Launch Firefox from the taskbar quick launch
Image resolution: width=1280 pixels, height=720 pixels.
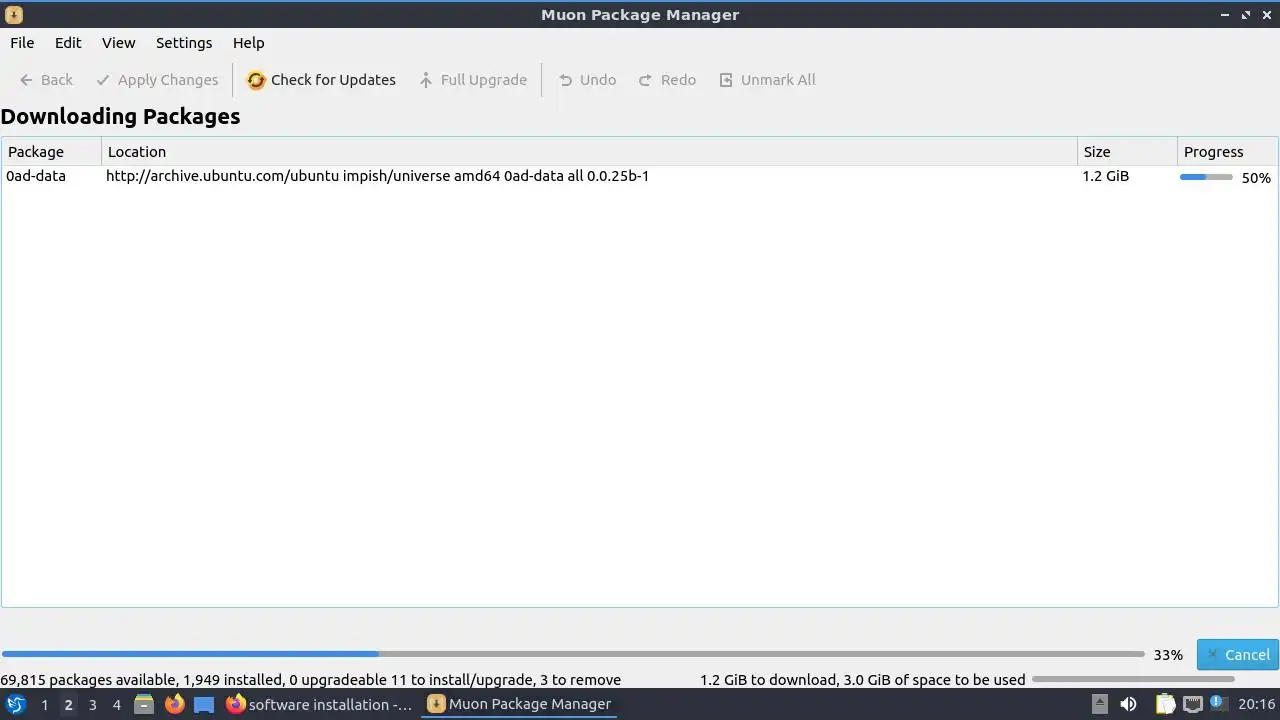click(174, 704)
